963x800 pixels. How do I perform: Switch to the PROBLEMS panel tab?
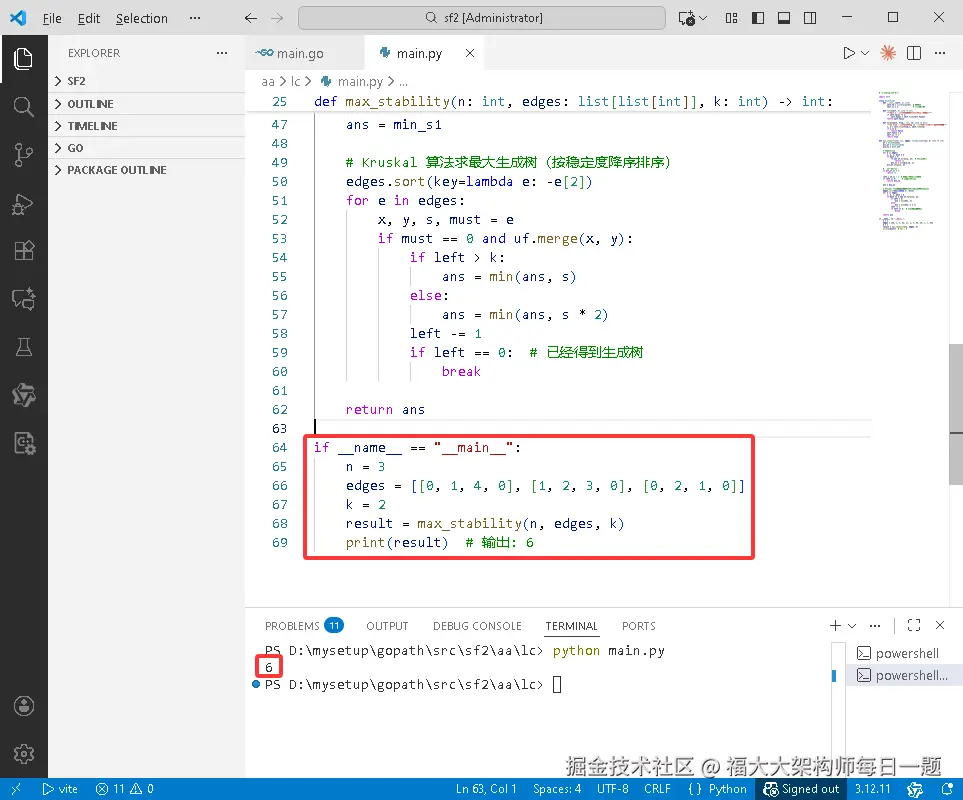point(303,626)
